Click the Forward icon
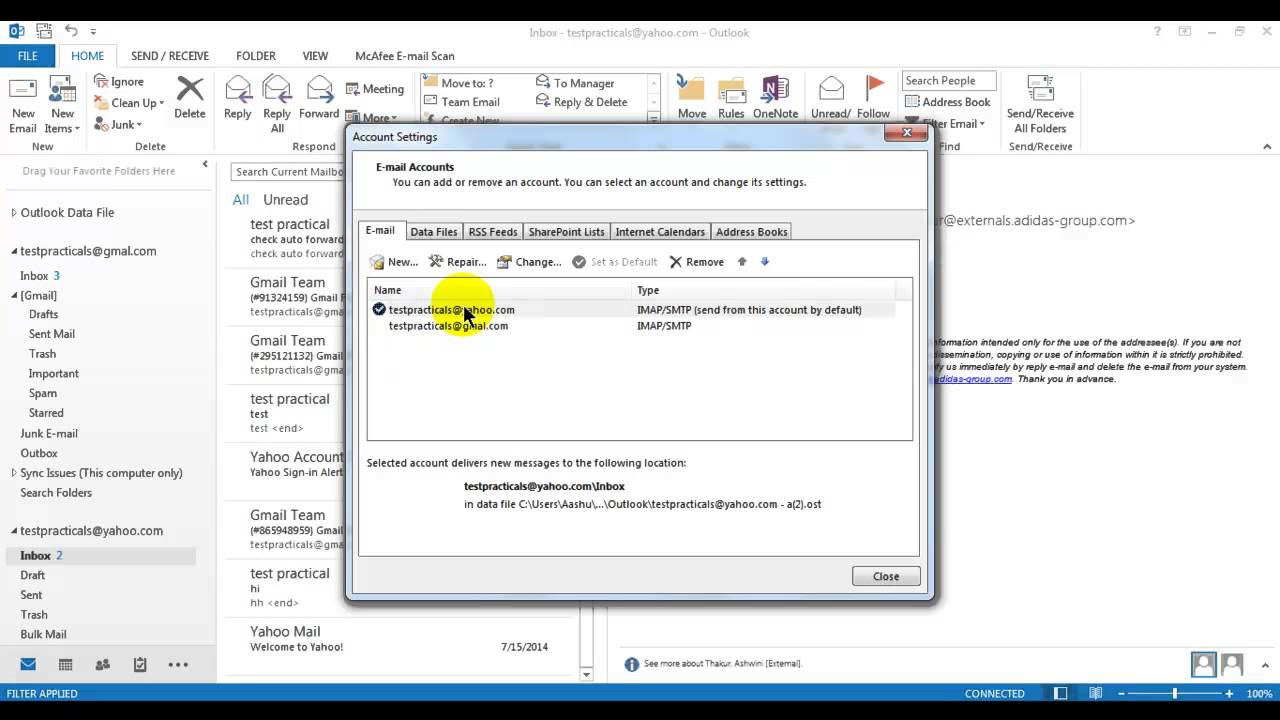1280x720 pixels. pos(319,90)
